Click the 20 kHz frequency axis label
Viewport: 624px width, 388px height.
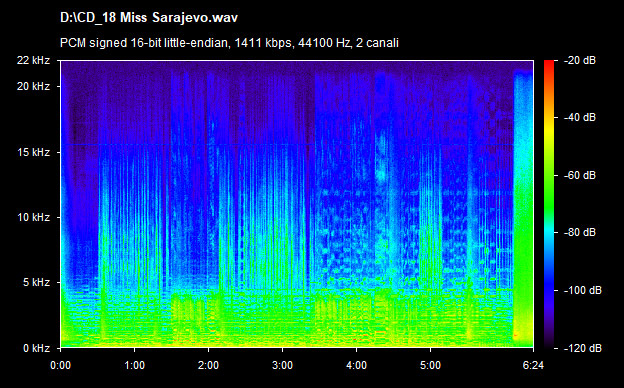click(x=33, y=86)
